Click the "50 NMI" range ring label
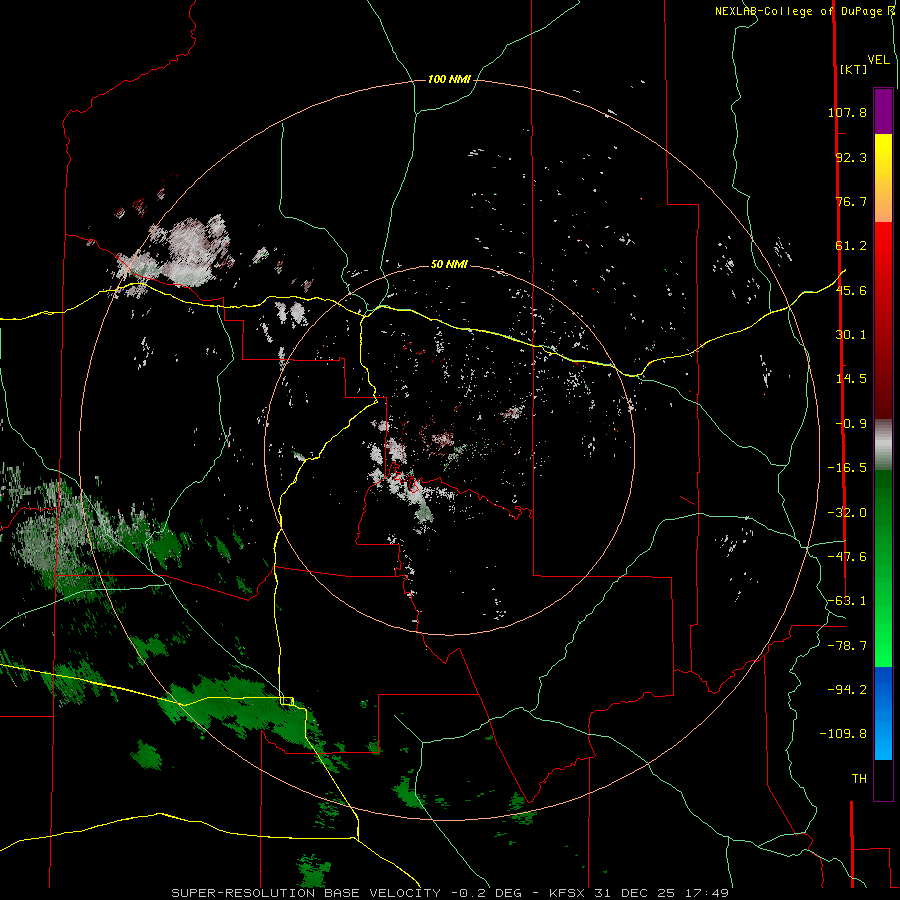Screen dimensions: 900x900 pyautogui.click(x=449, y=264)
